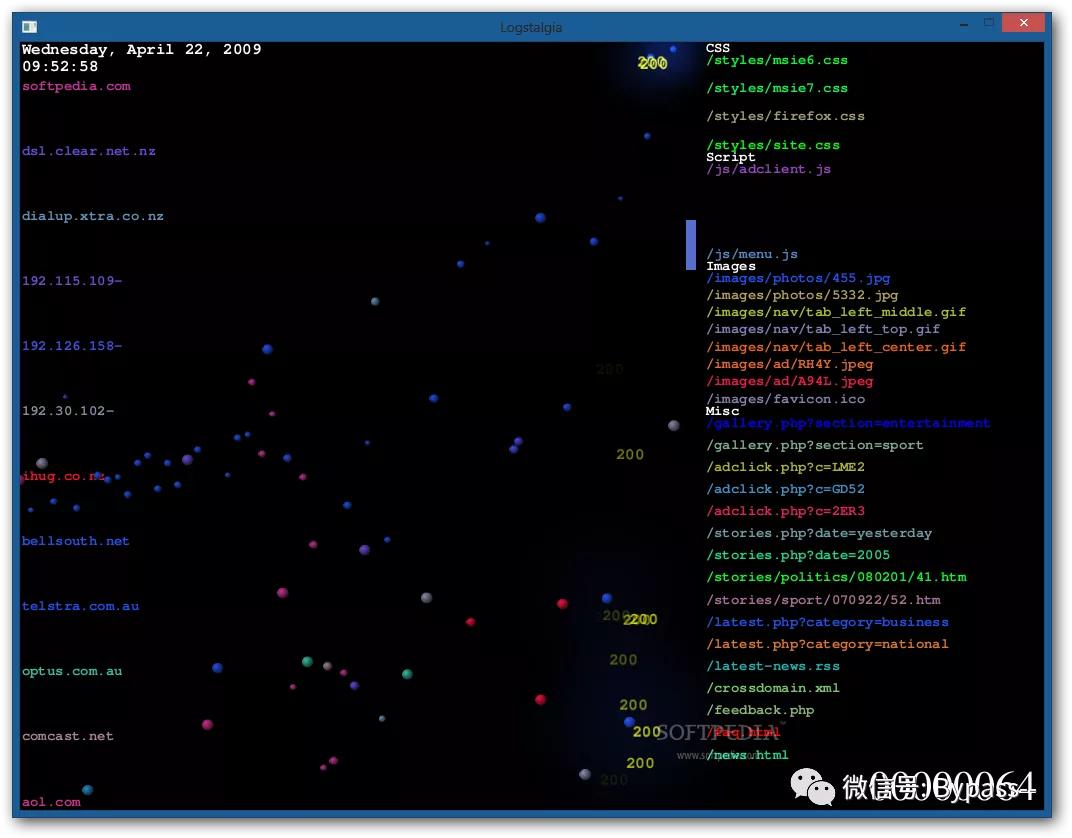This screenshot has height=838, width=1072.
Task: Select the host 'aol.com'
Action: pos(51,802)
